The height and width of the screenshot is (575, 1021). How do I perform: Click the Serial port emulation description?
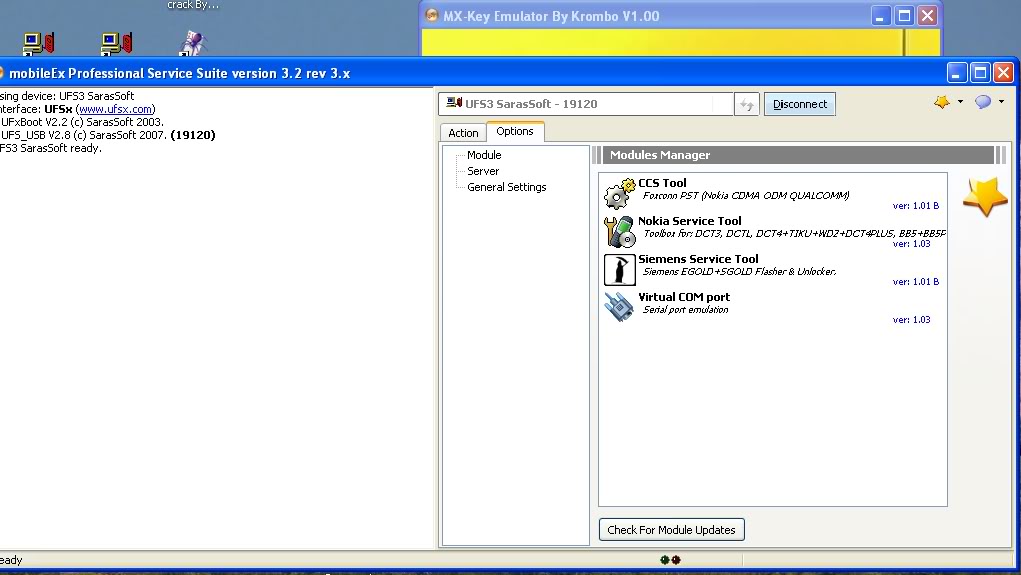(x=686, y=309)
